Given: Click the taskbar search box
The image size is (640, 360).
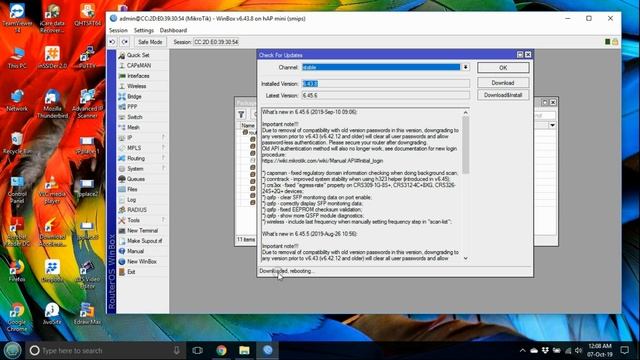Looking at the screenshot, I should (106, 350).
